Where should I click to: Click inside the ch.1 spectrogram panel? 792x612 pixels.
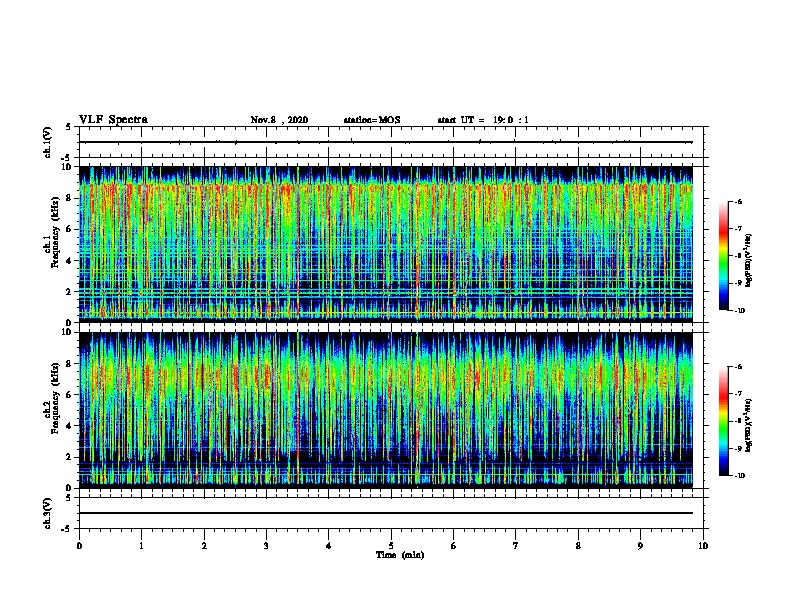pyautogui.click(x=385, y=244)
